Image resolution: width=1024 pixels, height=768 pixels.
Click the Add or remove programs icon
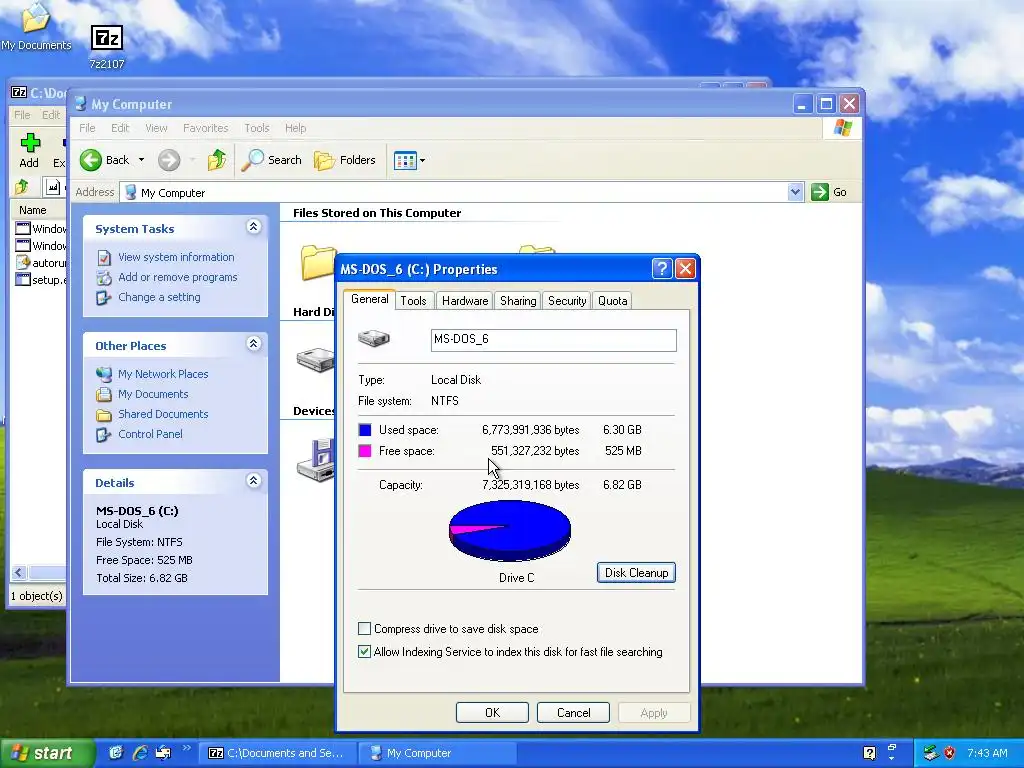(104, 278)
